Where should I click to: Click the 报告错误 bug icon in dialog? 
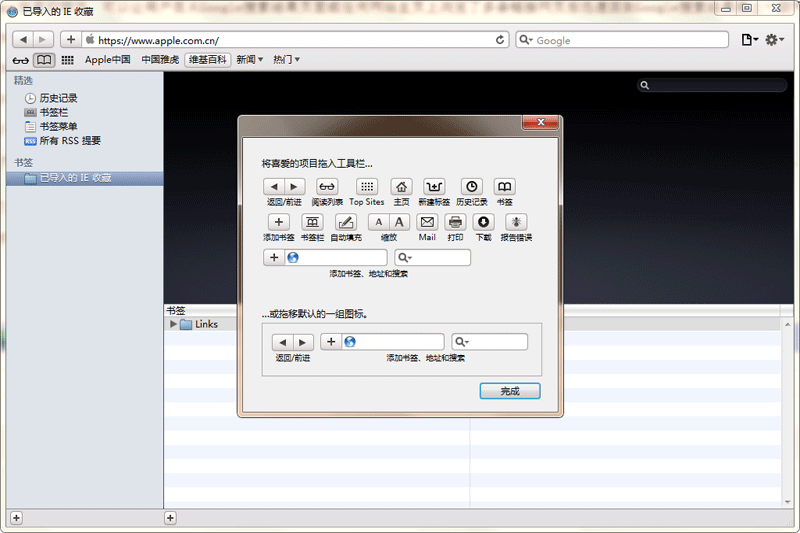(x=516, y=222)
